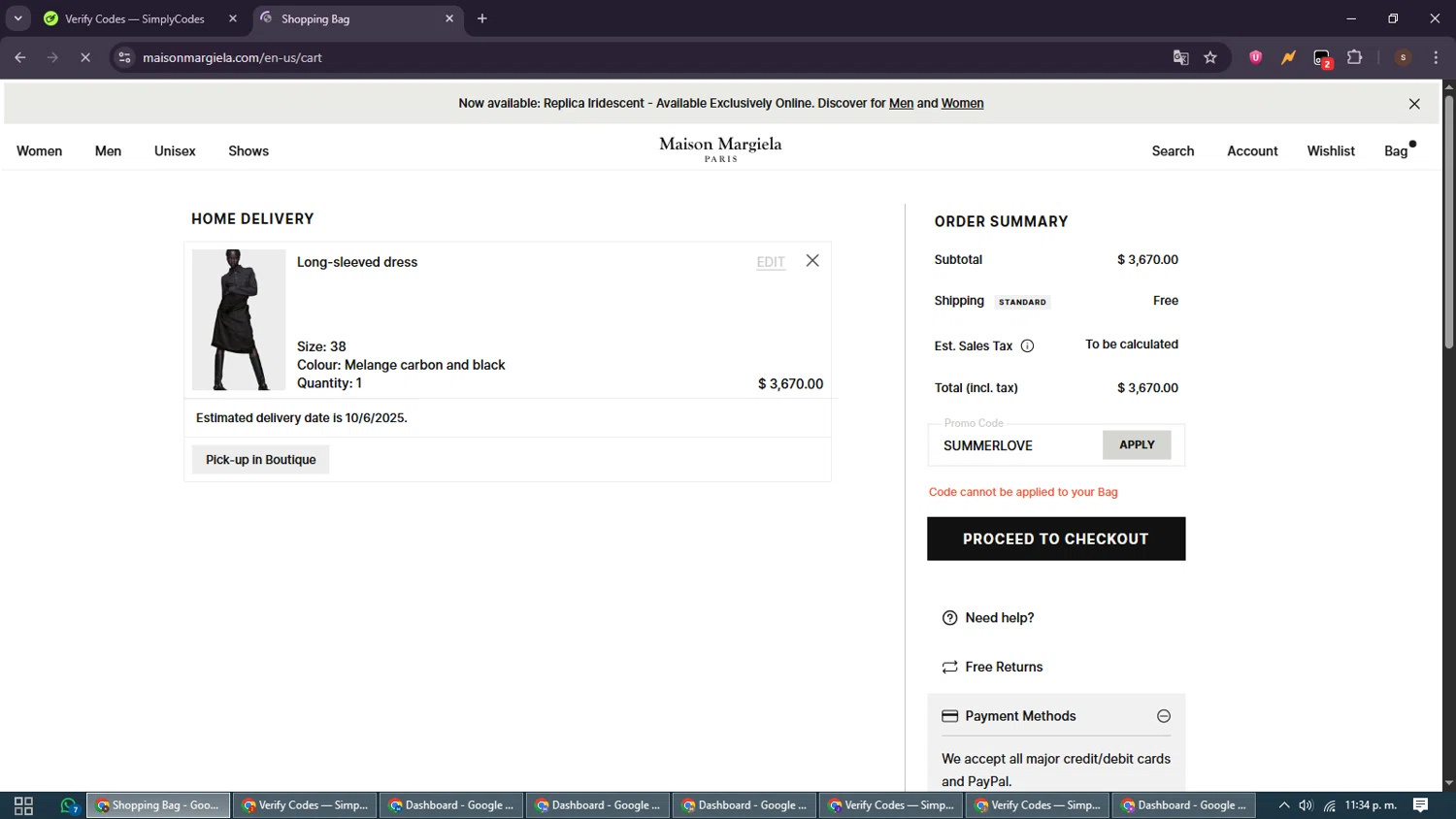Open the orange lightning extension icon
Screen dimensions: 1456x819
point(1288,57)
